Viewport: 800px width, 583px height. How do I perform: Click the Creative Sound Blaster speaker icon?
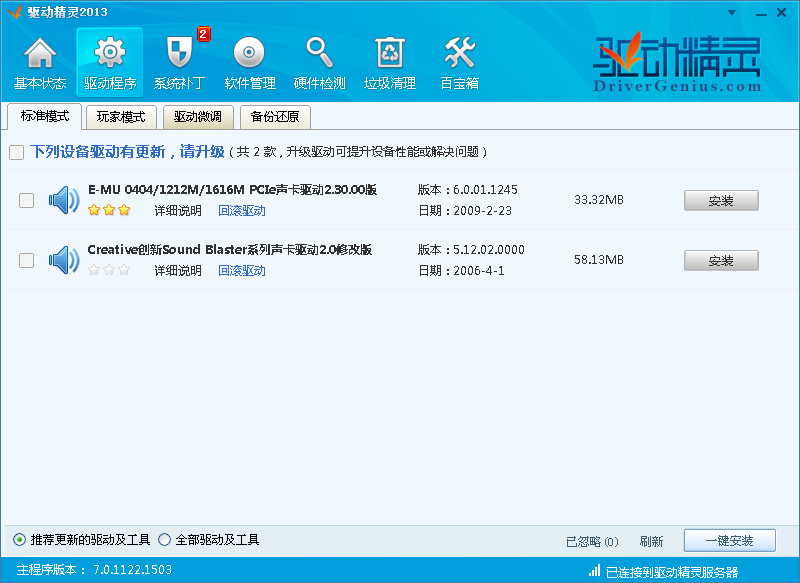coord(64,260)
